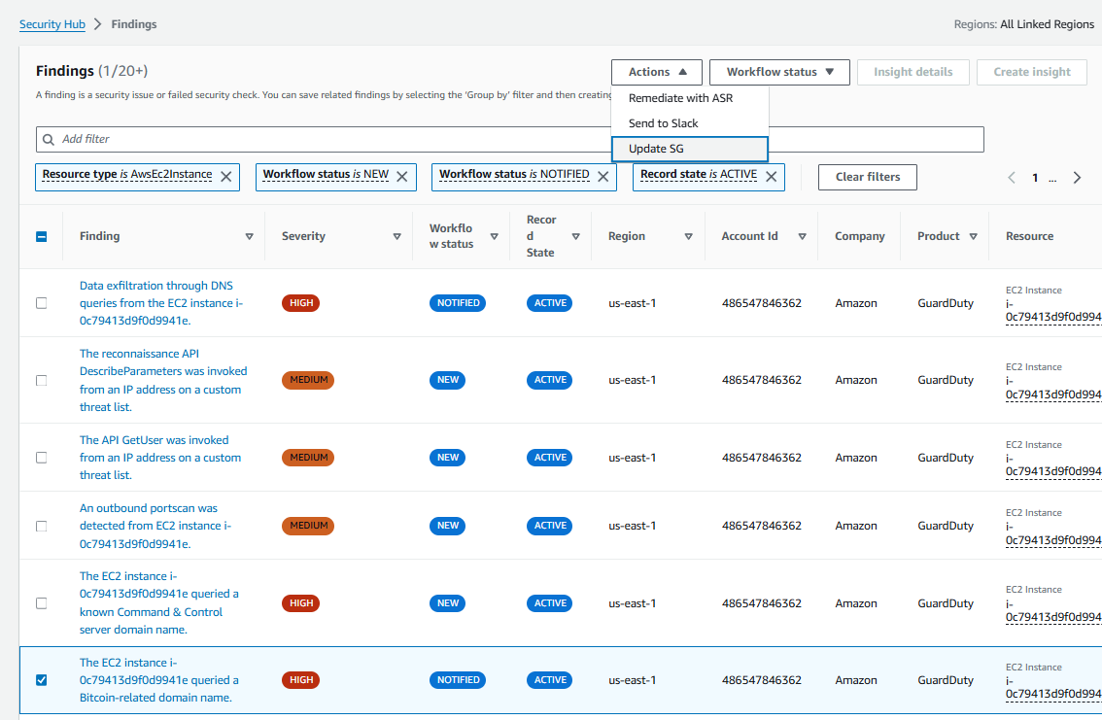Sort by the Record State column arrow
The image size is (1102, 720).
click(576, 236)
